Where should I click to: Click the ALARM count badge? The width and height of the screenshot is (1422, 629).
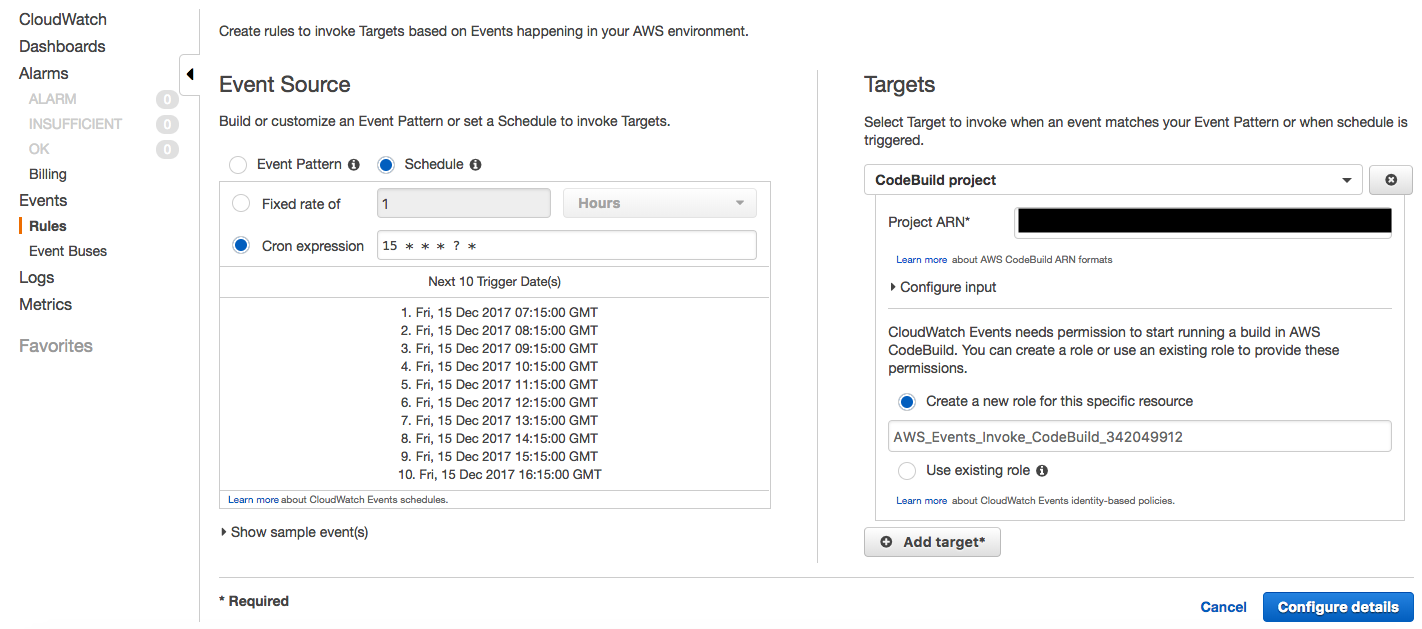tap(166, 98)
